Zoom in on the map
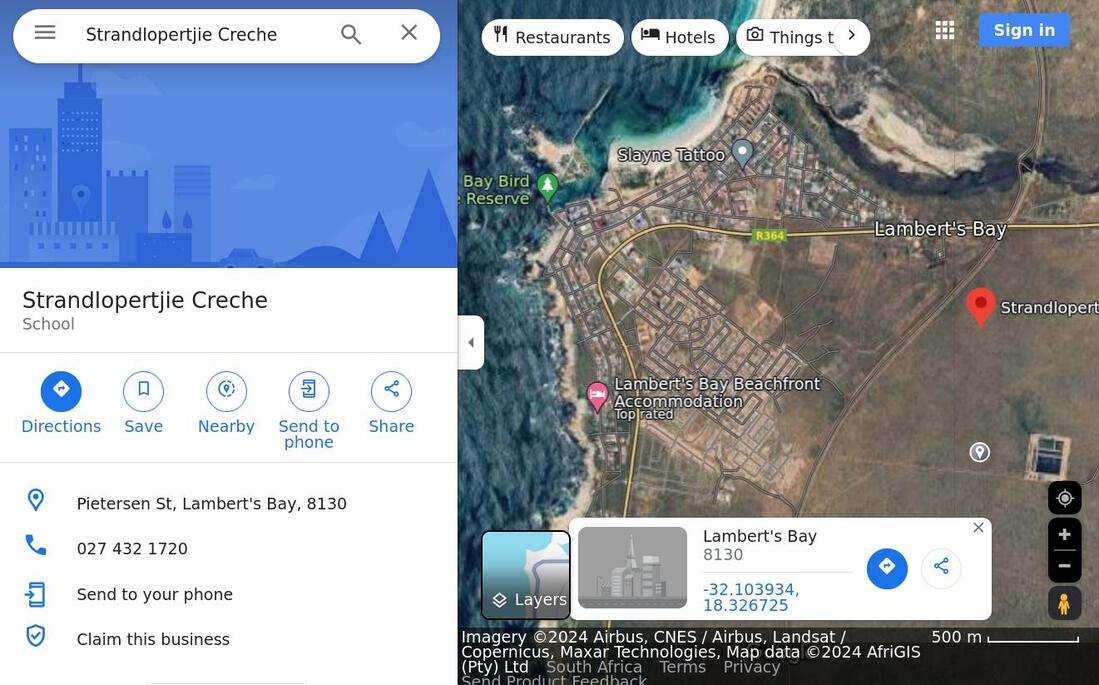1099x685 pixels. (1065, 535)
